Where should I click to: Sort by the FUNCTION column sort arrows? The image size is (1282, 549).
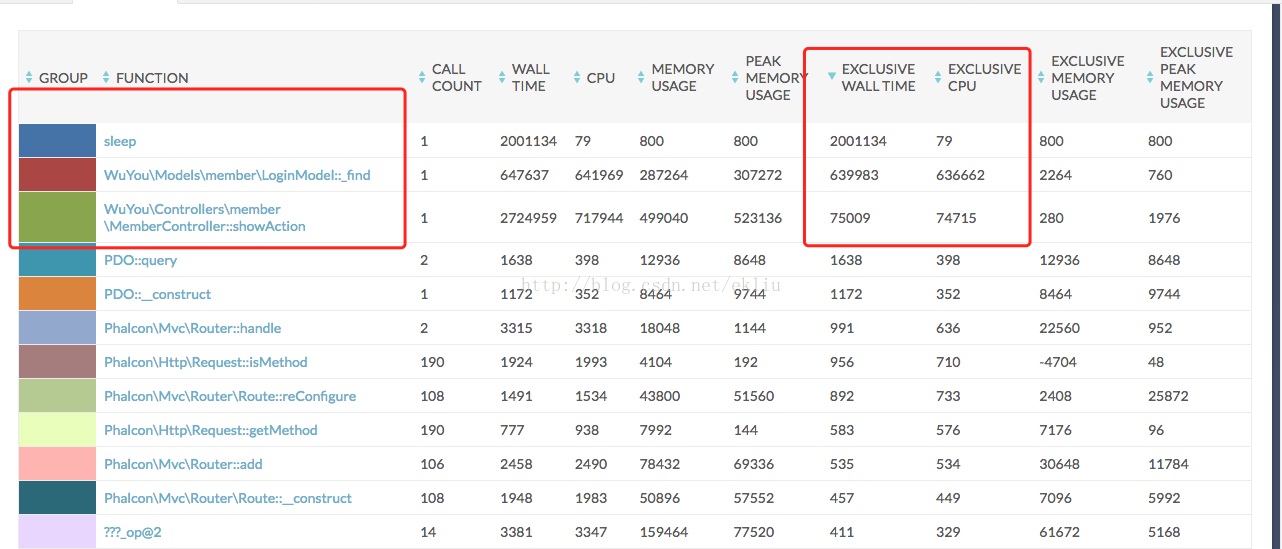pyautogui.click(x=106, y=78)
